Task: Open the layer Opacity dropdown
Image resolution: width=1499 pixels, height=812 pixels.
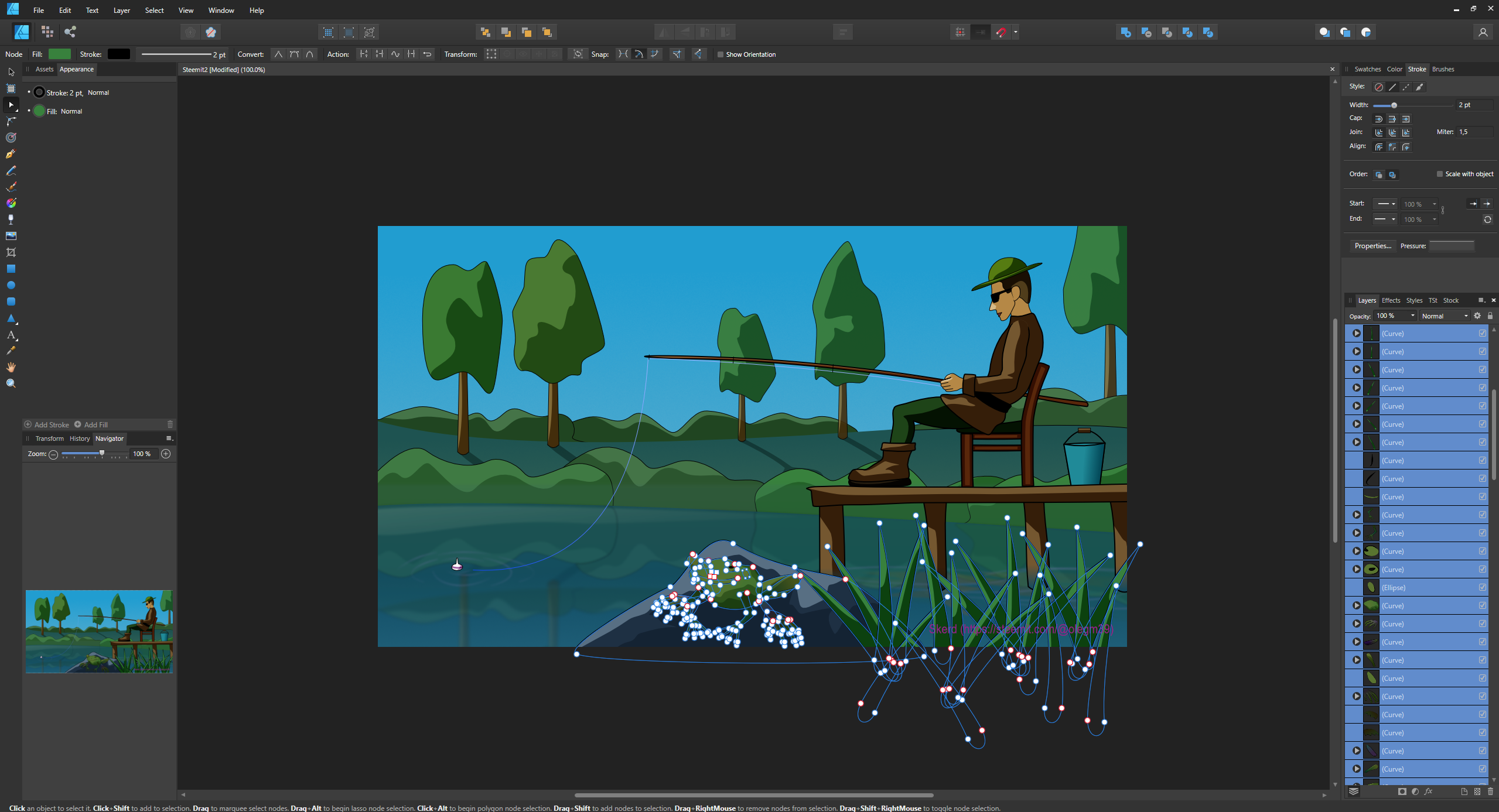Action: (1412, 316)
